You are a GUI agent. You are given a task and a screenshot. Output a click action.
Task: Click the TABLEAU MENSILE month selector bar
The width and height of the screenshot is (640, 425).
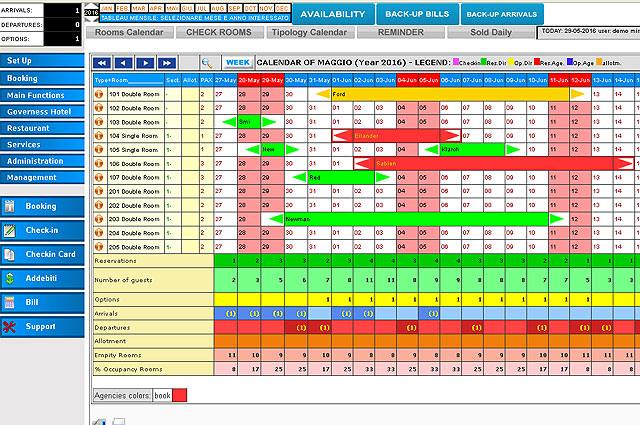(x=195, y=18)
